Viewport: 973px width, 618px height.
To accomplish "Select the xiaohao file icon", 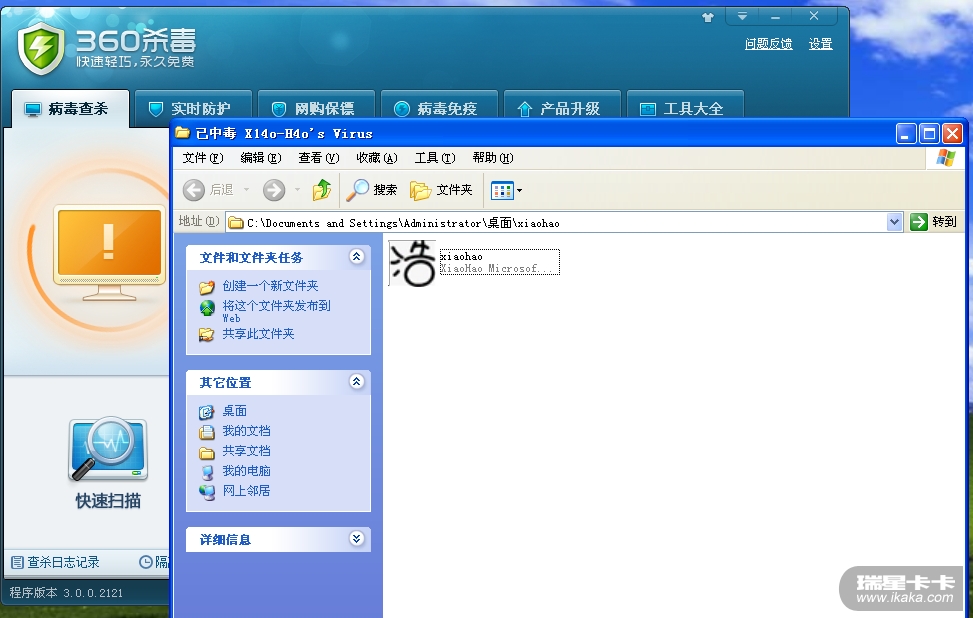I will pos(412,263).
